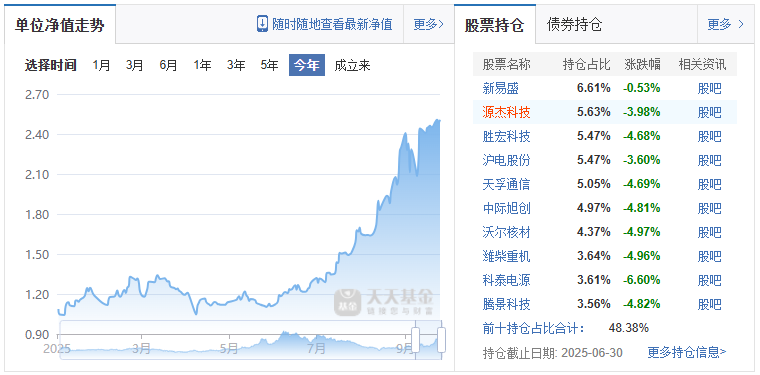Screen dimensions: 760x375
Task: Select 今年 time range
Action: tap(307, 65)
